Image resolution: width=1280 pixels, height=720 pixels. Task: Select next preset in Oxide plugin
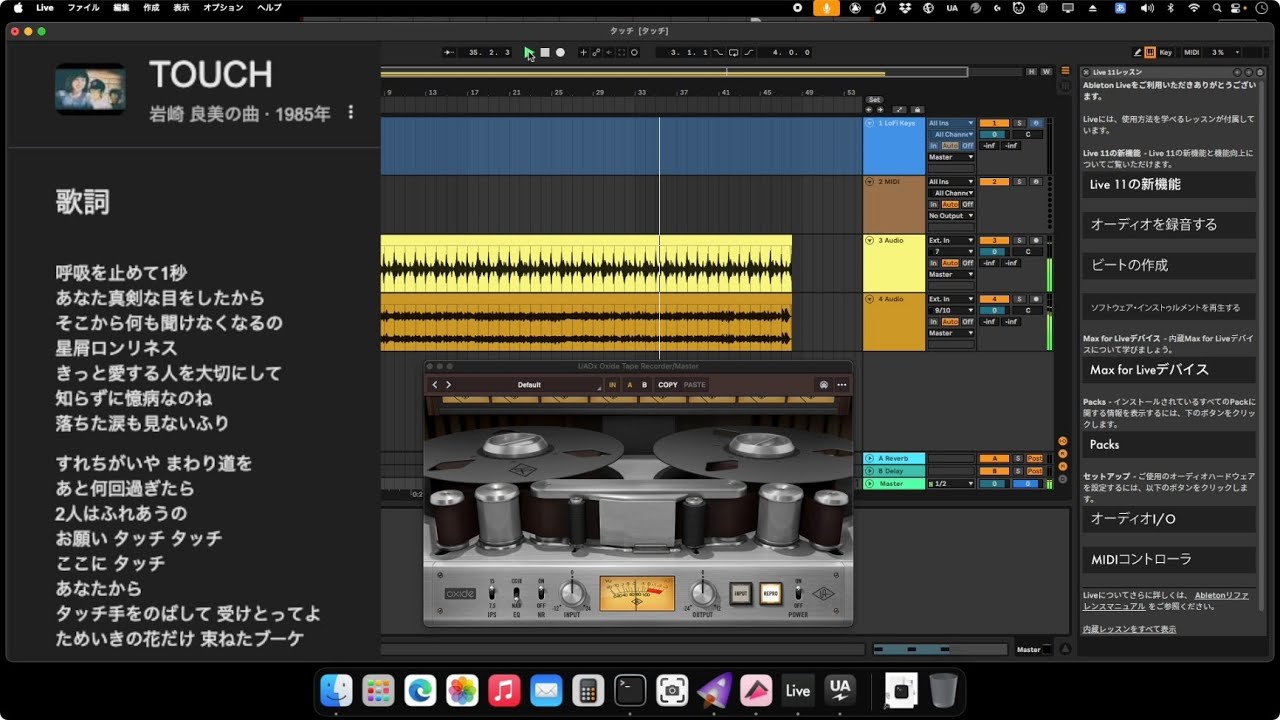[x=448, y=385]
